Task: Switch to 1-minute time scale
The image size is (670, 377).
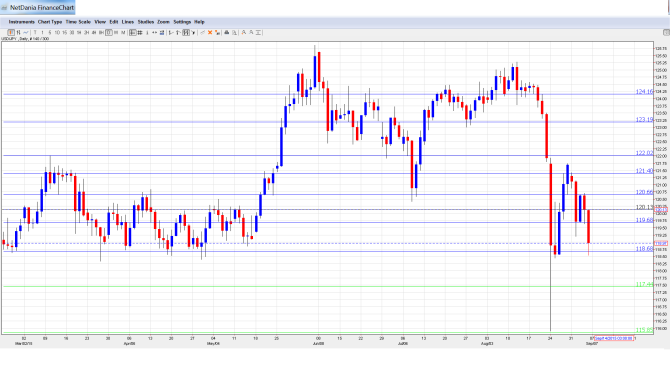Action: tap(42, 32)
